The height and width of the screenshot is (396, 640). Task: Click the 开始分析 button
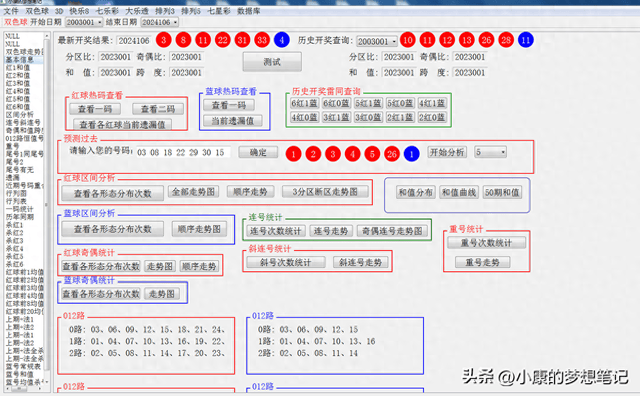coord(447,152)
